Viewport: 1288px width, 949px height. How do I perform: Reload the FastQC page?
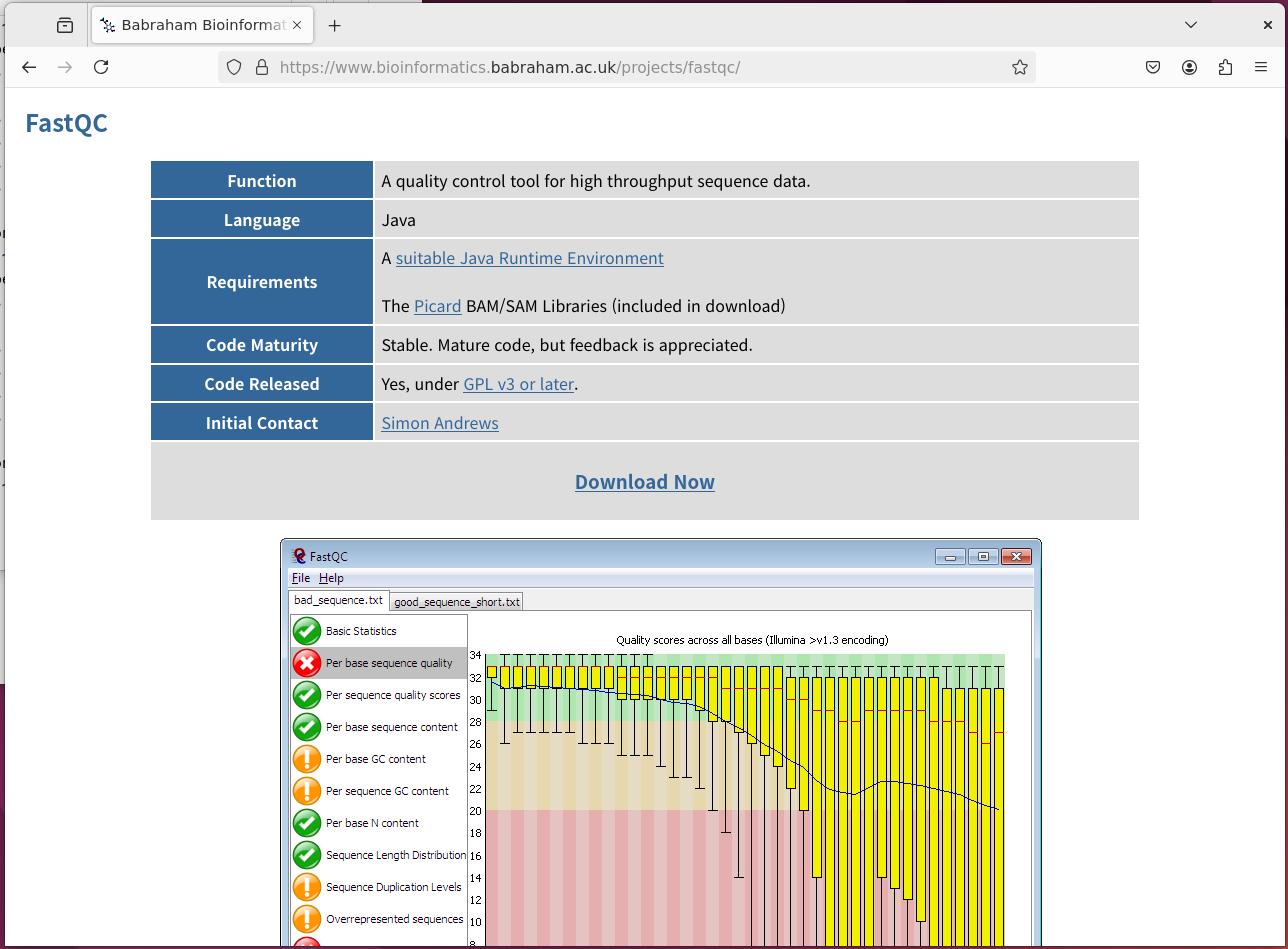click(x=101, y=67)
